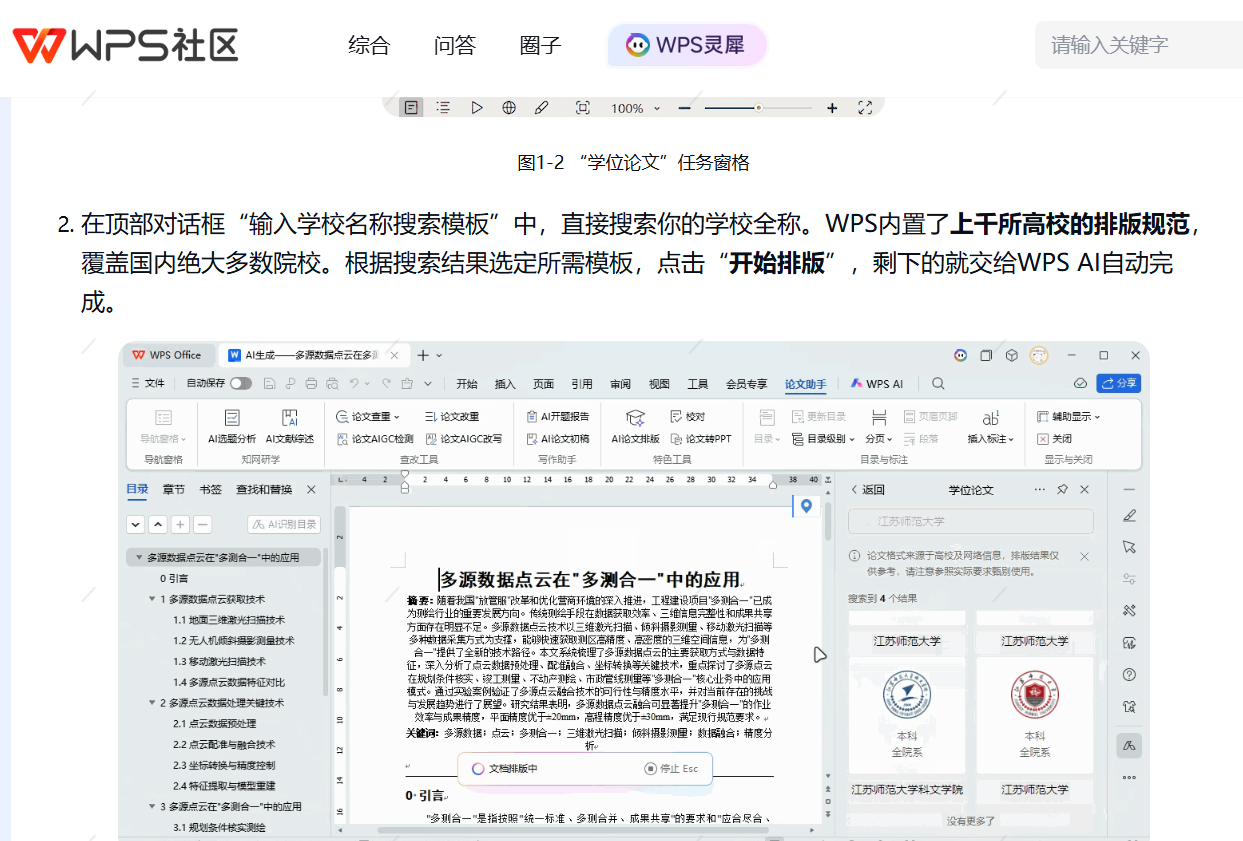Click 论文AIGC改写 tool
Image resolution: width=1243 pixels, height=841 pixels.
(464, 439)
